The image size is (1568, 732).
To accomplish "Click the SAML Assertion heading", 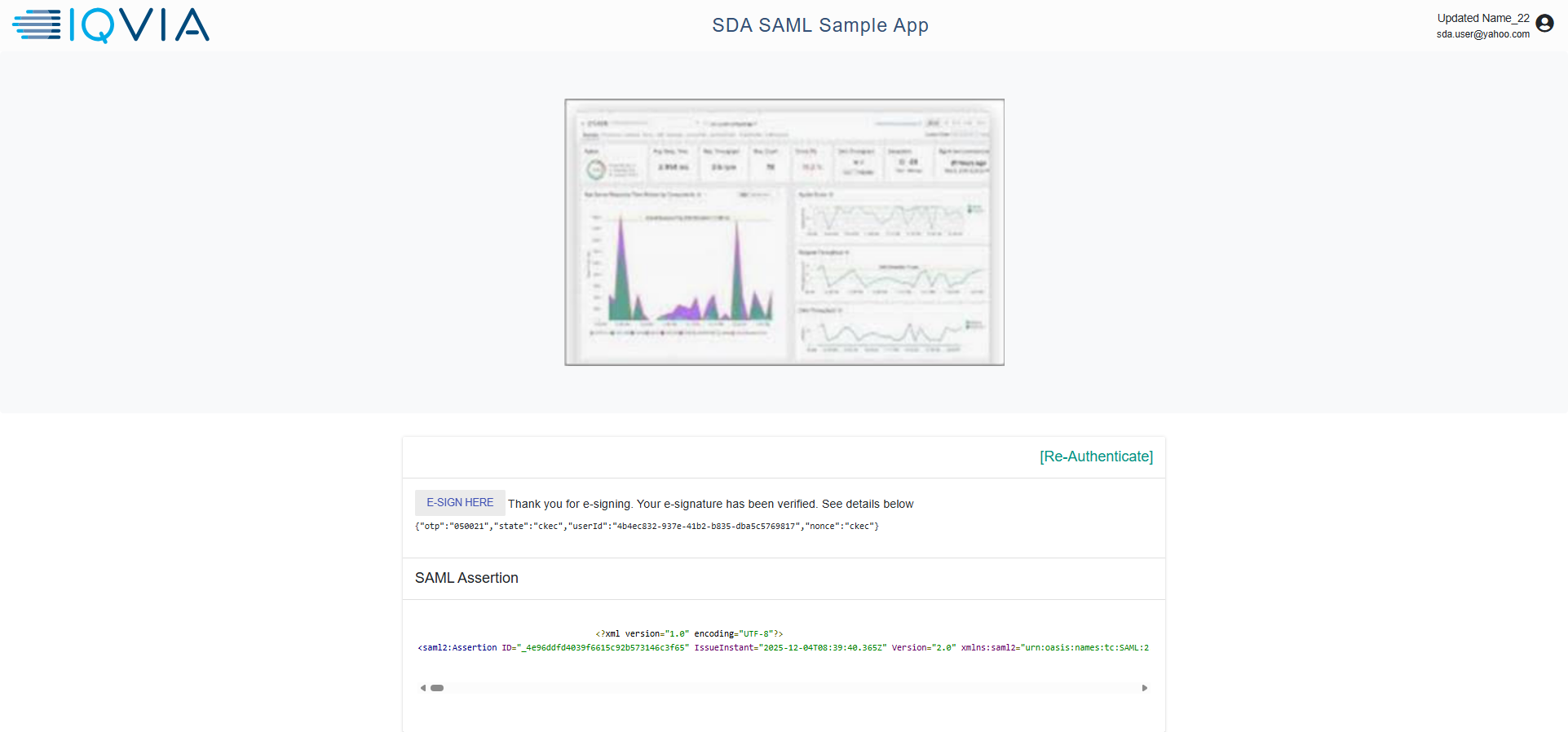I will coord(466,578).
